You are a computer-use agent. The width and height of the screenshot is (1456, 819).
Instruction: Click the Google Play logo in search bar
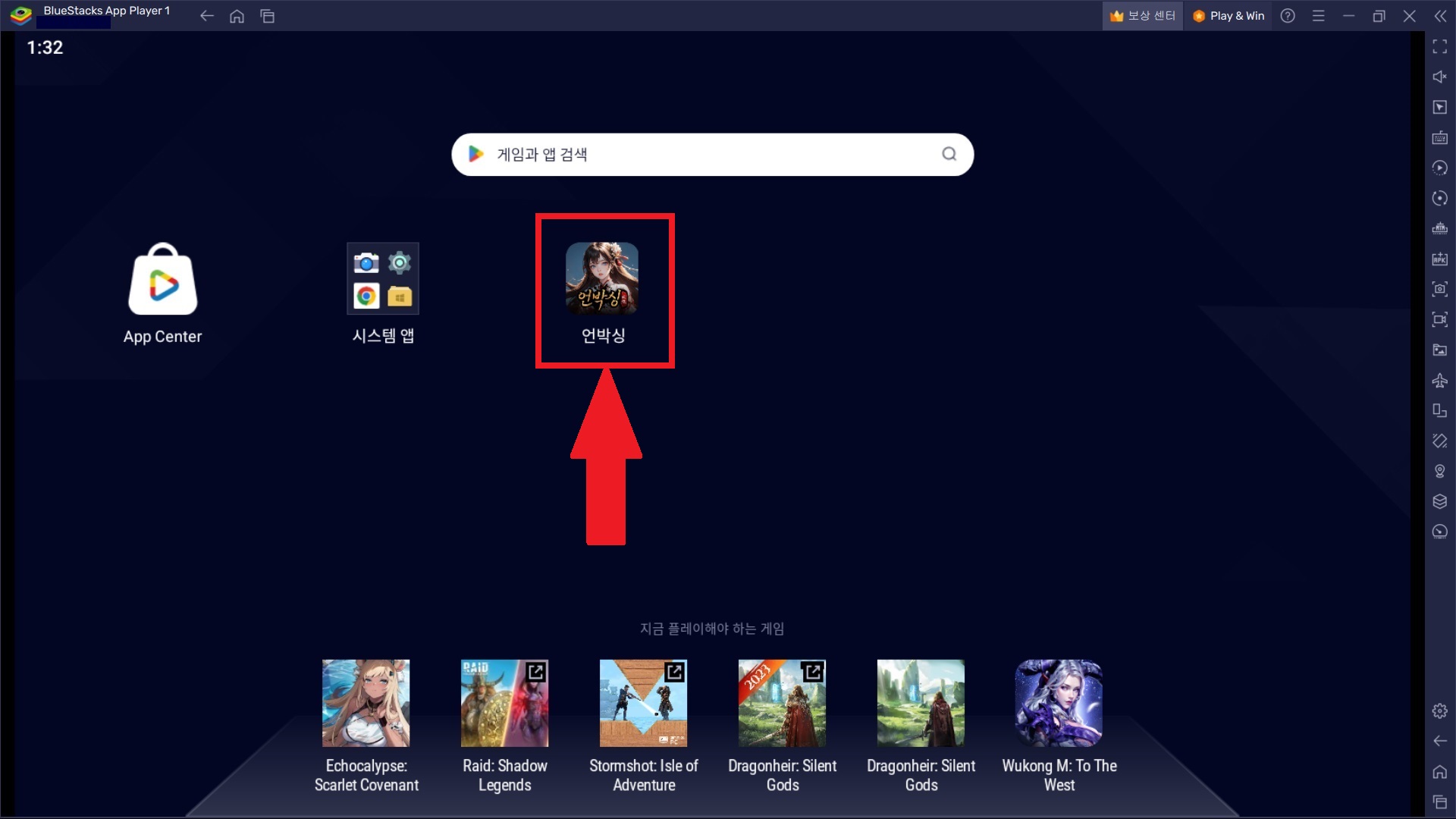[x=475, y=154]
